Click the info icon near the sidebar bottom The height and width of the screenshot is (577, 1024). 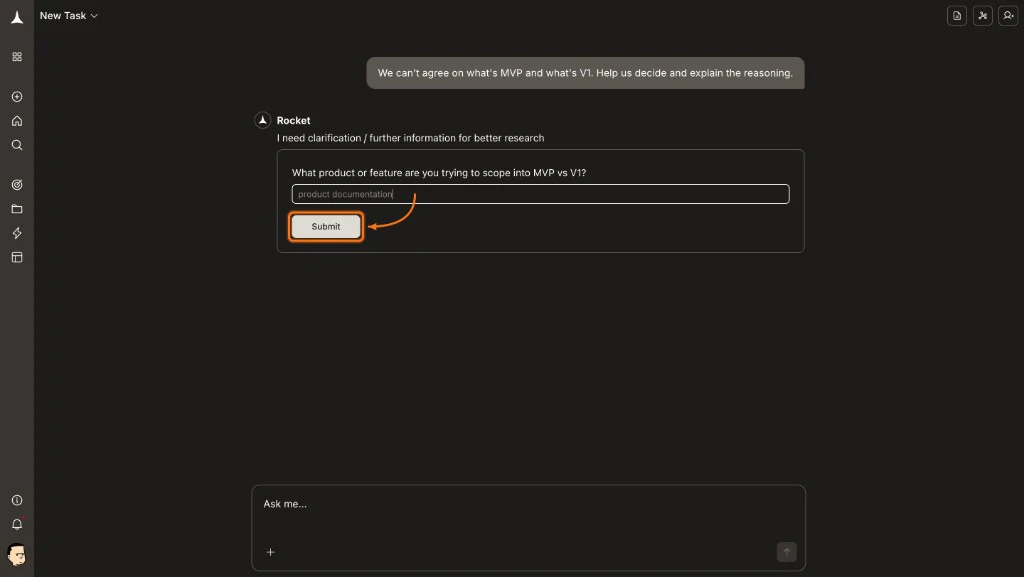pos(16,500)
